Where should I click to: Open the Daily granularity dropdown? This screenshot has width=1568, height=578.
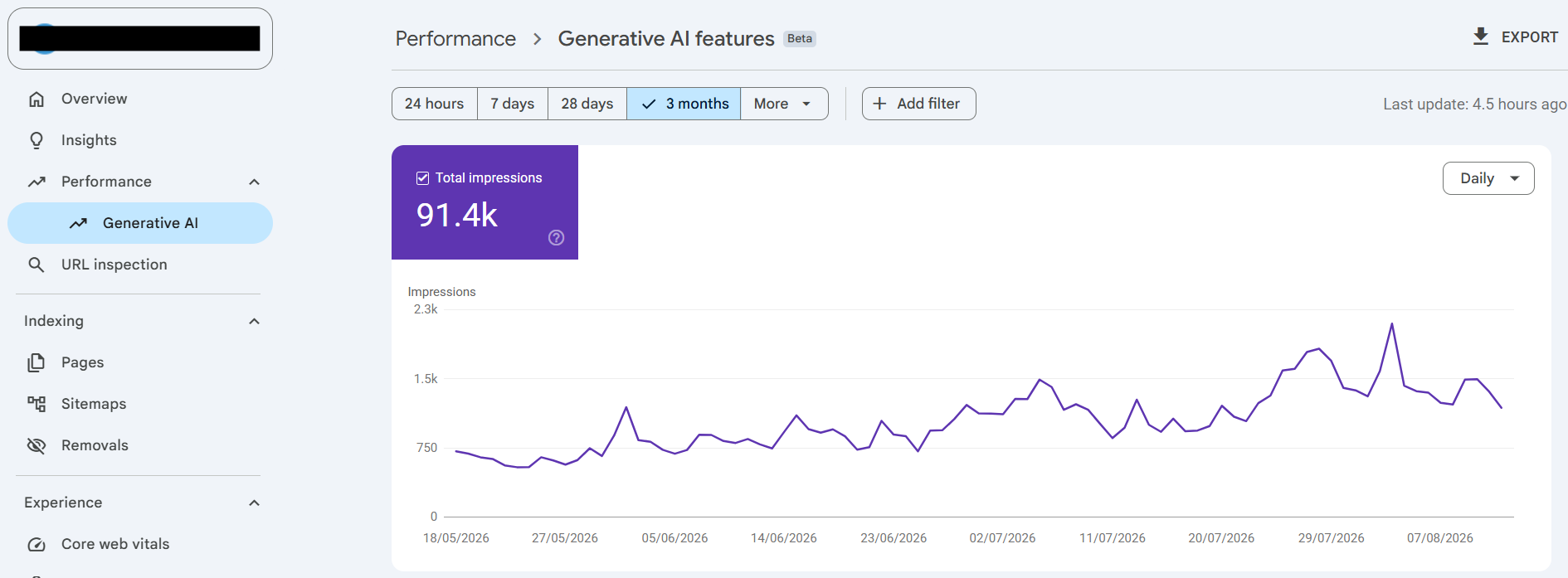1488,178
